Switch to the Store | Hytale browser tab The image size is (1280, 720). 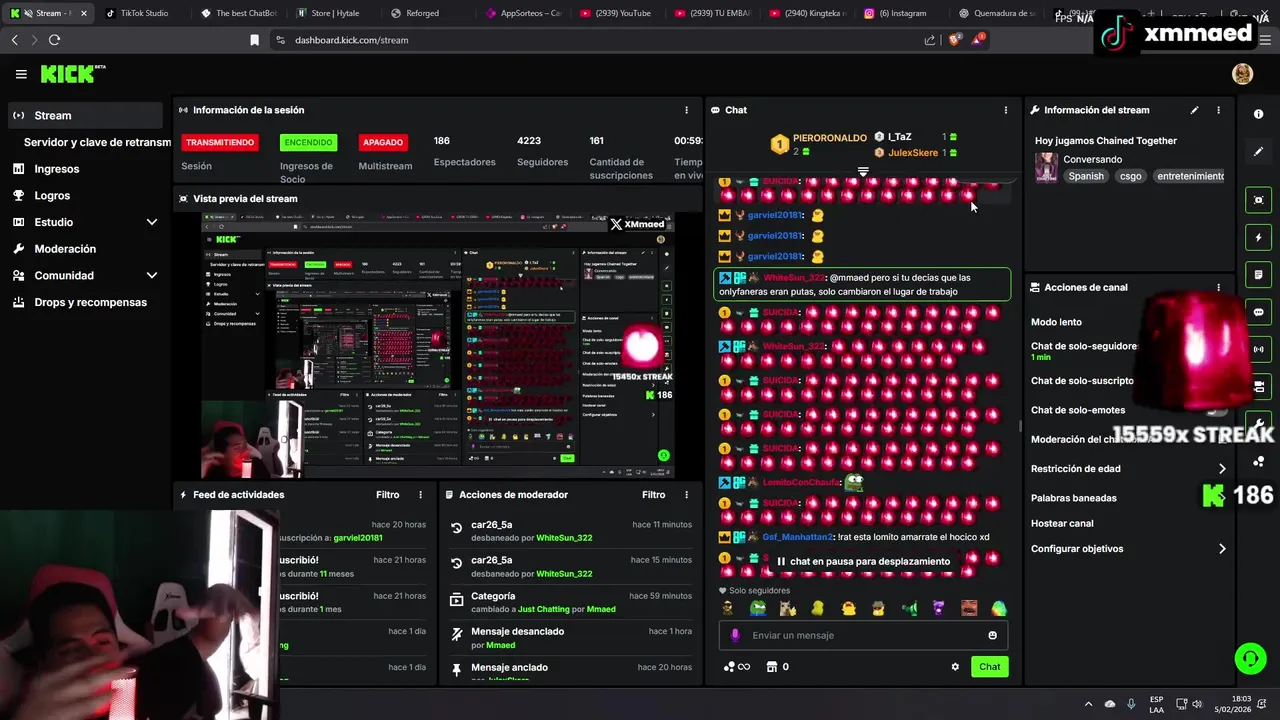(x=334, y=13)
